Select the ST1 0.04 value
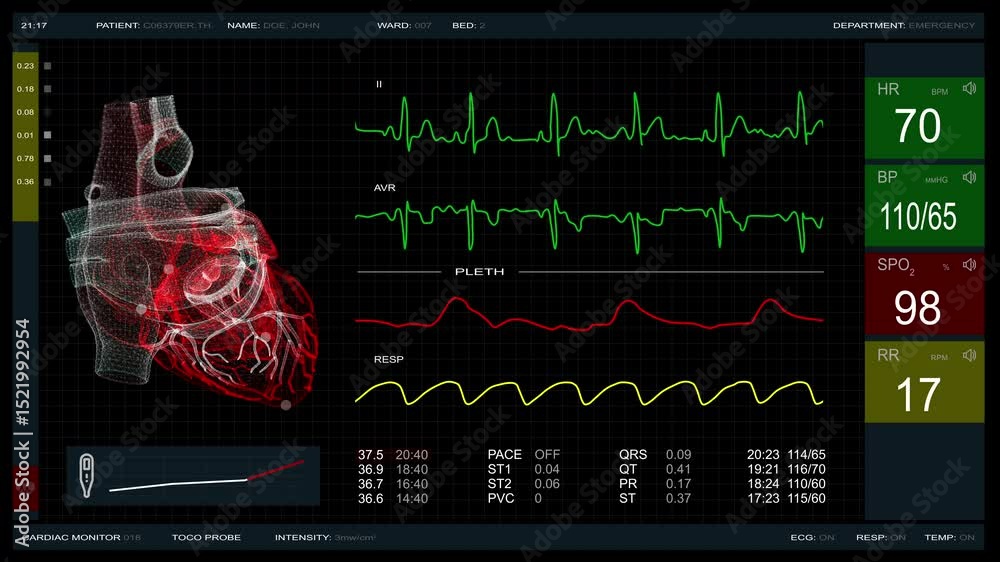 pos(524,470)
